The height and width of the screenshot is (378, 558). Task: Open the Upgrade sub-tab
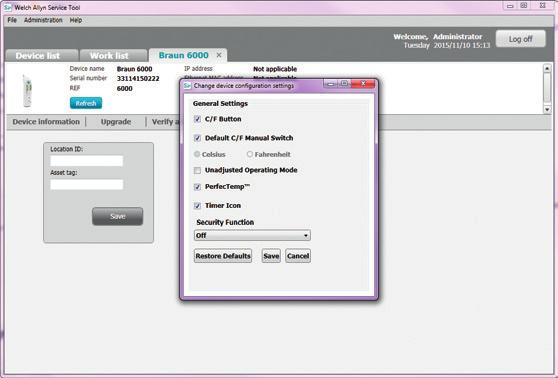pyautogui.click(x=116, y=122)
